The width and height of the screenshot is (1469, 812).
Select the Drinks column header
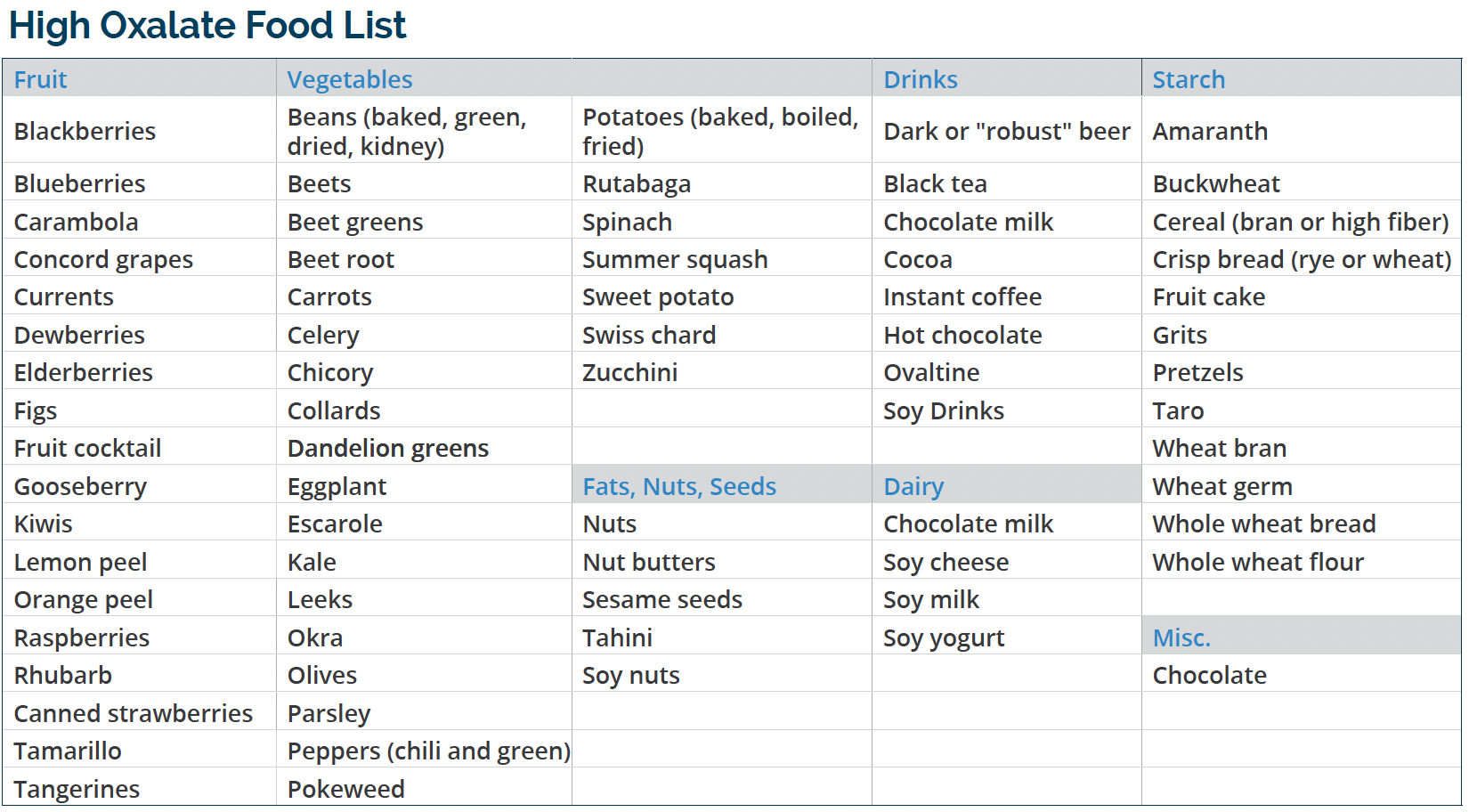(x=921, y=79)
